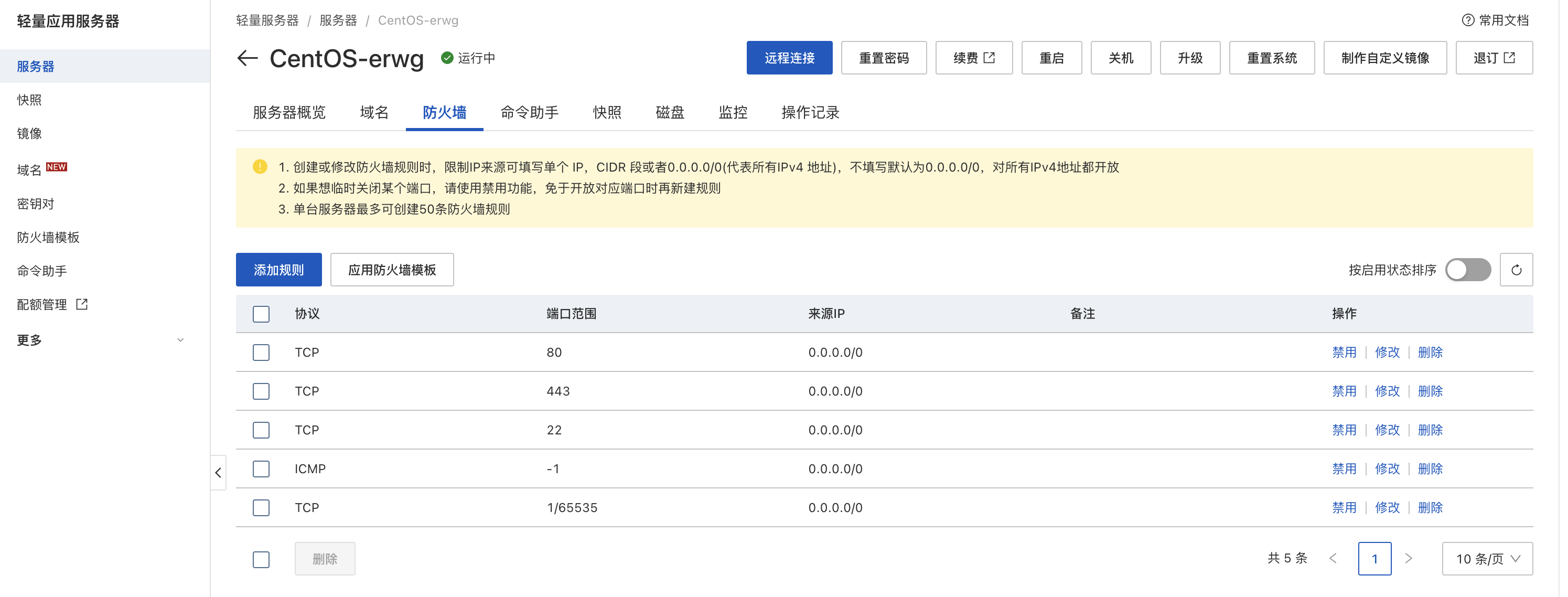Switch to 域名 tab
The width and height of the screenshot is (1568, 597).
[374, 113]
